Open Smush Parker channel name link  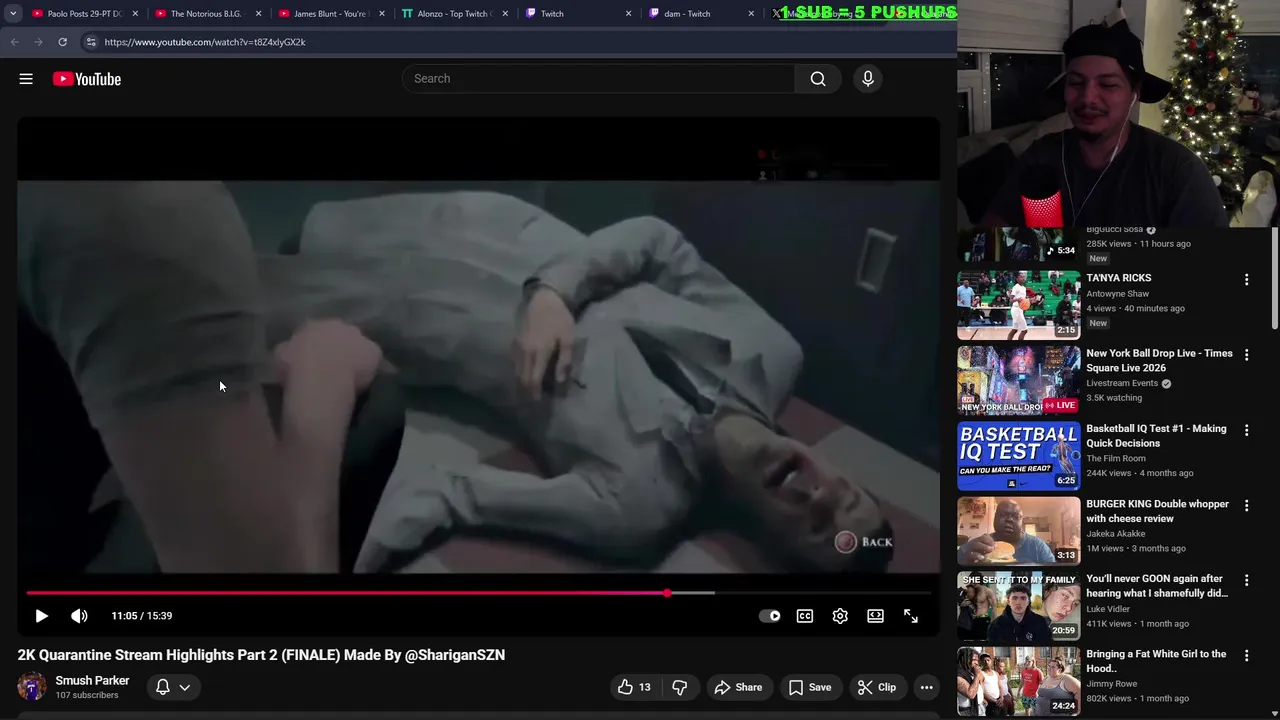point(92,680)
